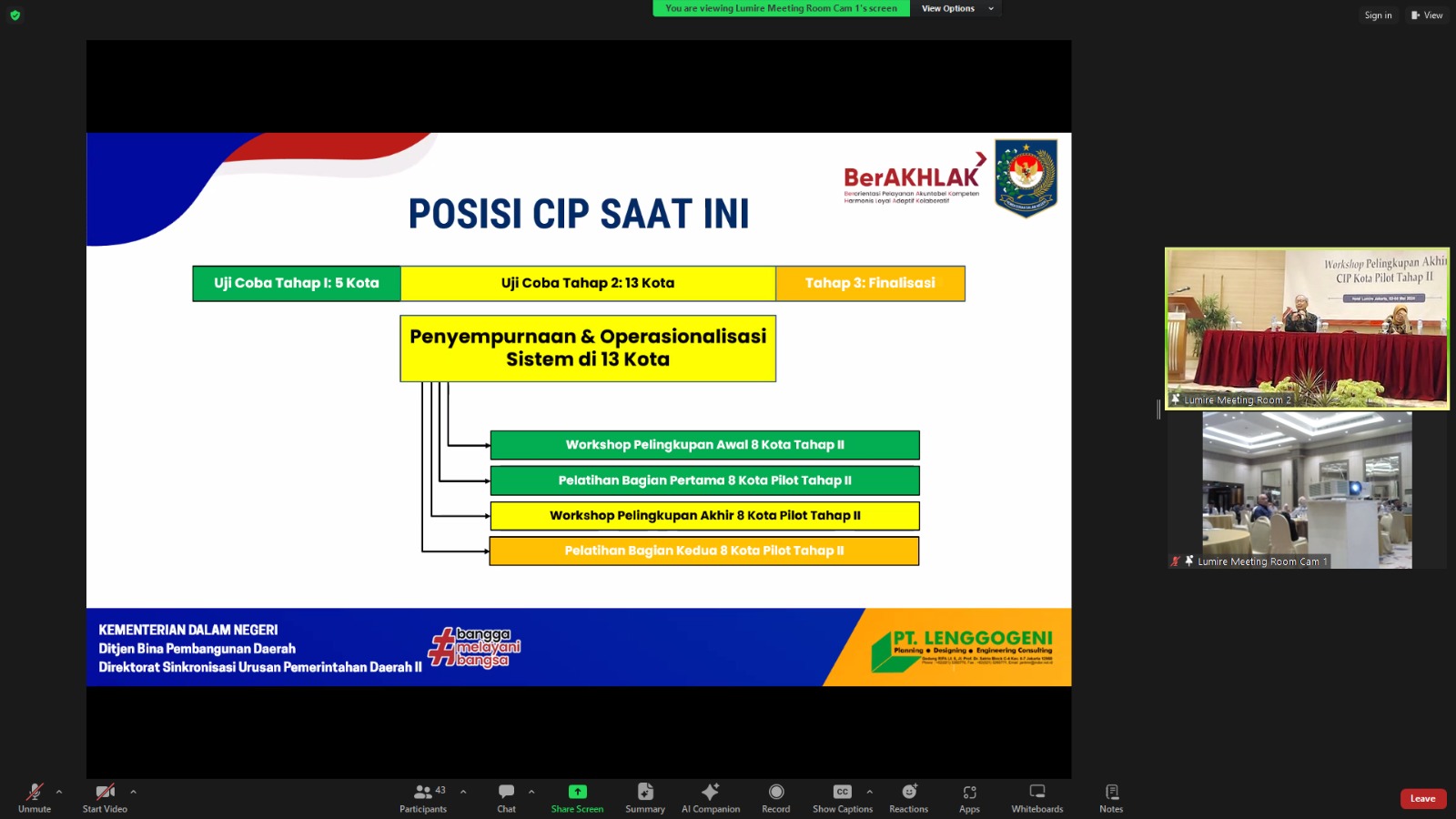Screen dimensions: 1456x819
Task: Open the meeting Summary
Action: [x=645, y=797]
